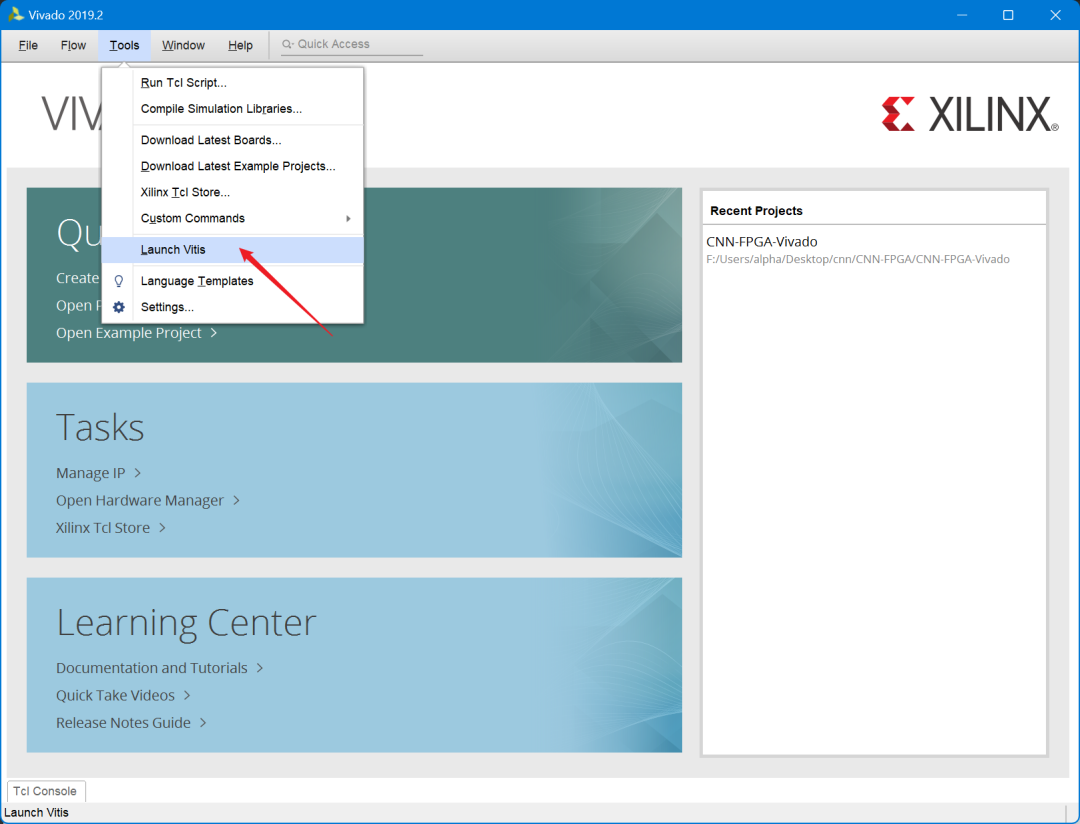This screenshot has height=824, width=1080.
Task: Click the Quick Access search magnifier icon
Action: pos(287,44)
